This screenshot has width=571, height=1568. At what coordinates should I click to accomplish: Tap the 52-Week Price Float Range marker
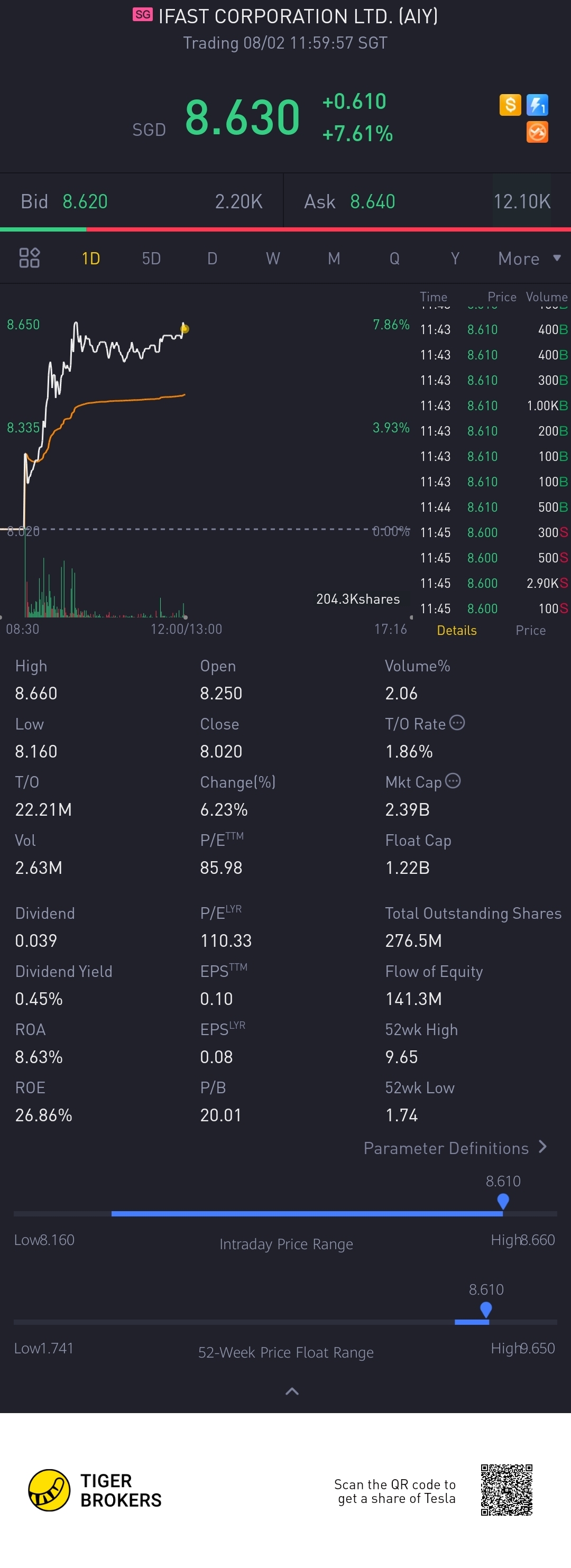(x=486, y=1309)
